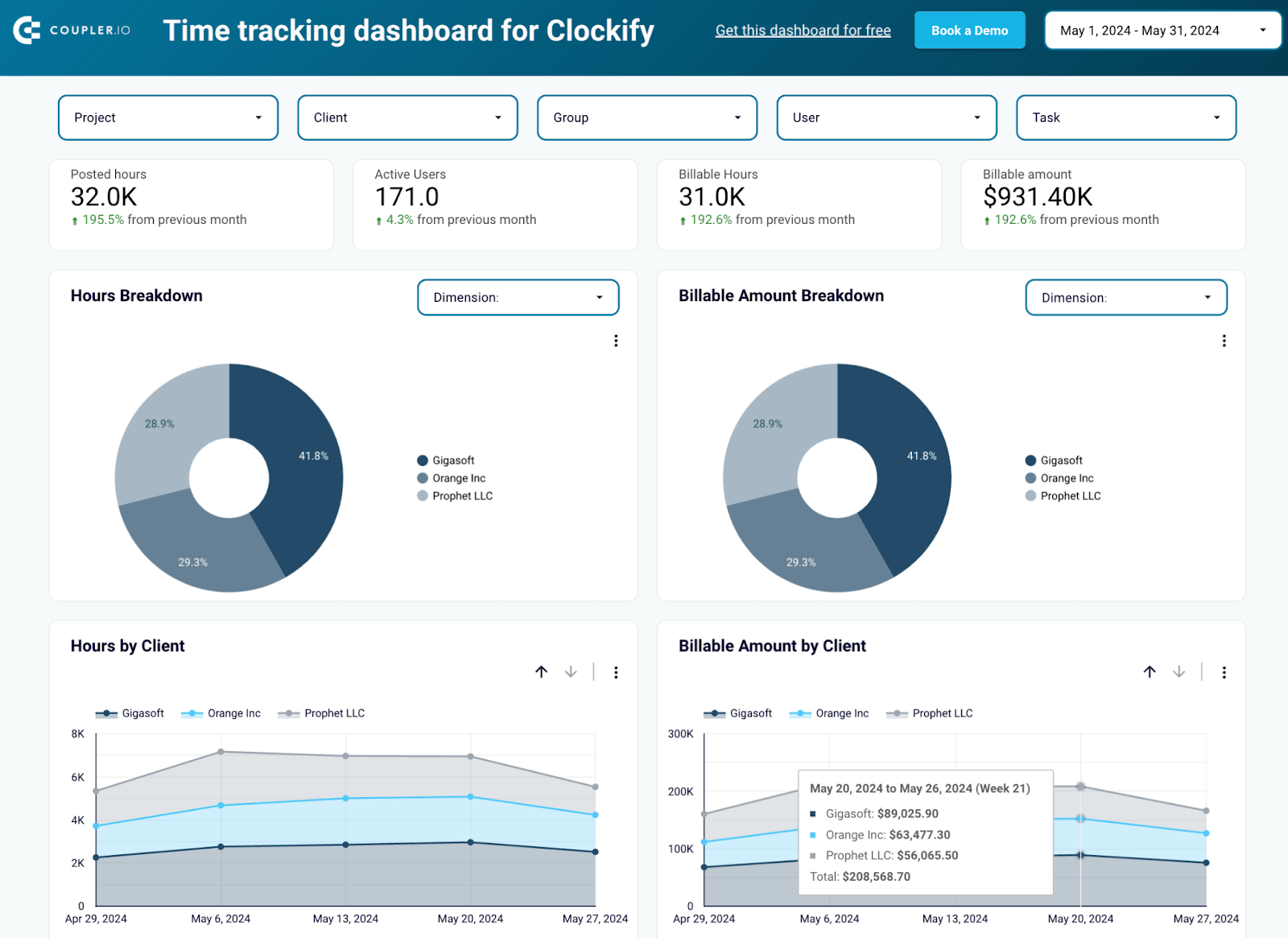Click Gigasoft legend dot in Hours Breakdown
This screenshot has width=1288, height=938.
[x=423, y=461]
